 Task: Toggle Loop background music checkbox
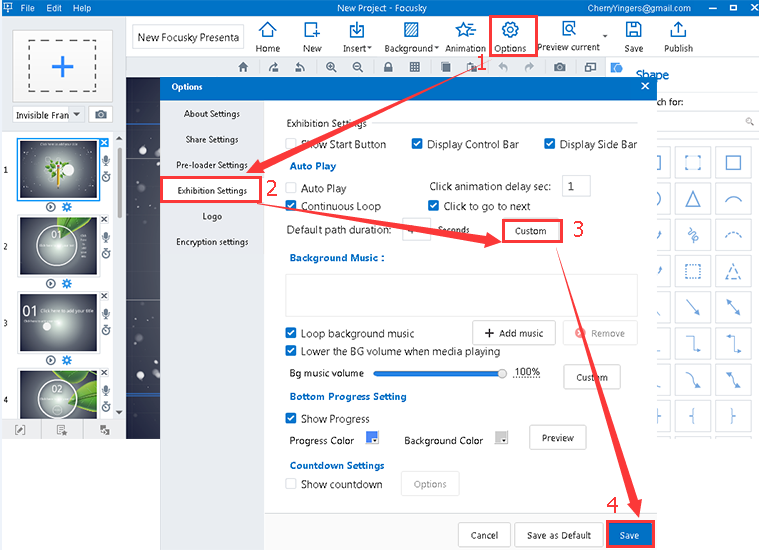coord(291,333)
